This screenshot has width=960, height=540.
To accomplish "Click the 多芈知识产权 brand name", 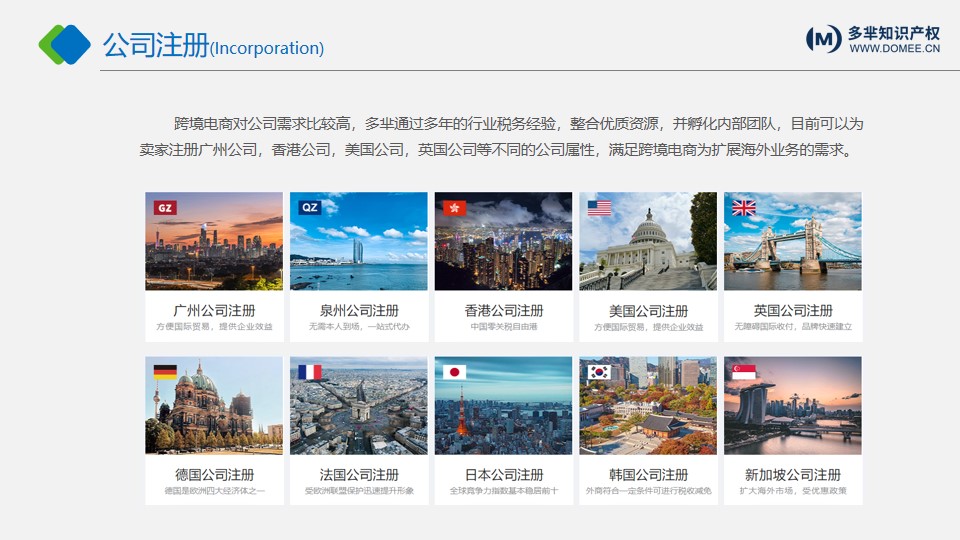I will (894, 33).
